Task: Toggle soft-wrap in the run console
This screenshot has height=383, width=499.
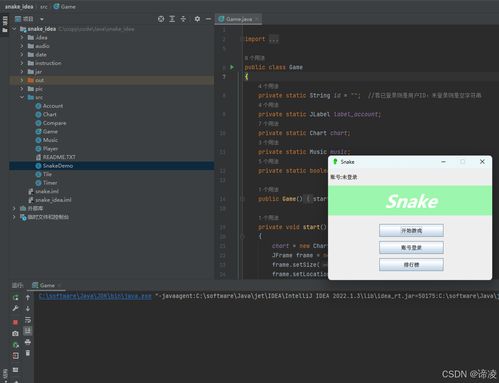Action: (28, 320)
